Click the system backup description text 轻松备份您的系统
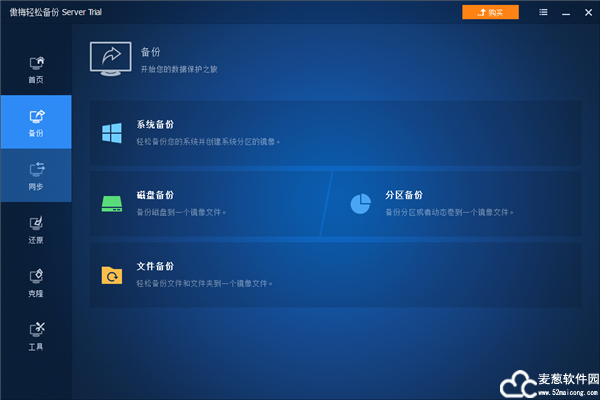Screen dimensions: 600x400 click(x=208, y=142)
